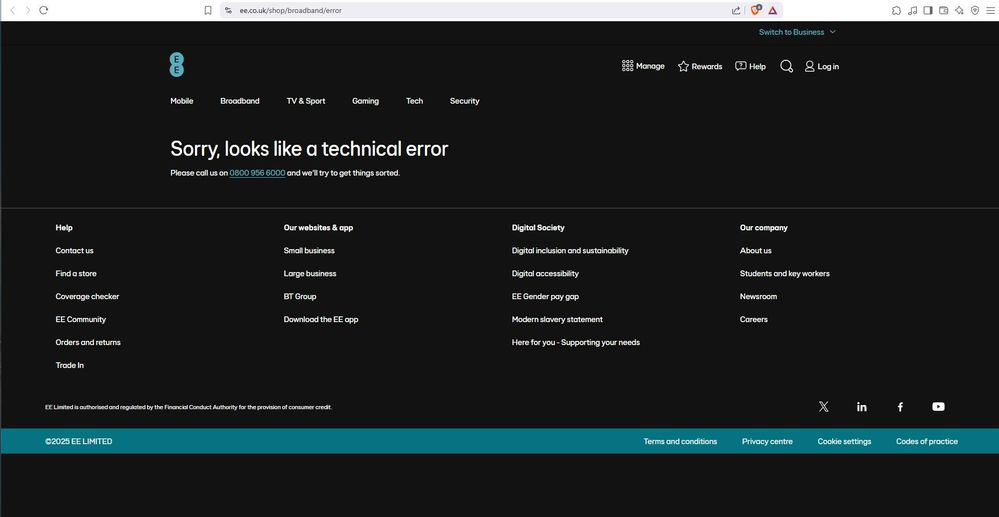
Task: Open EE's YouTube channel
Action: pos(938,407)
